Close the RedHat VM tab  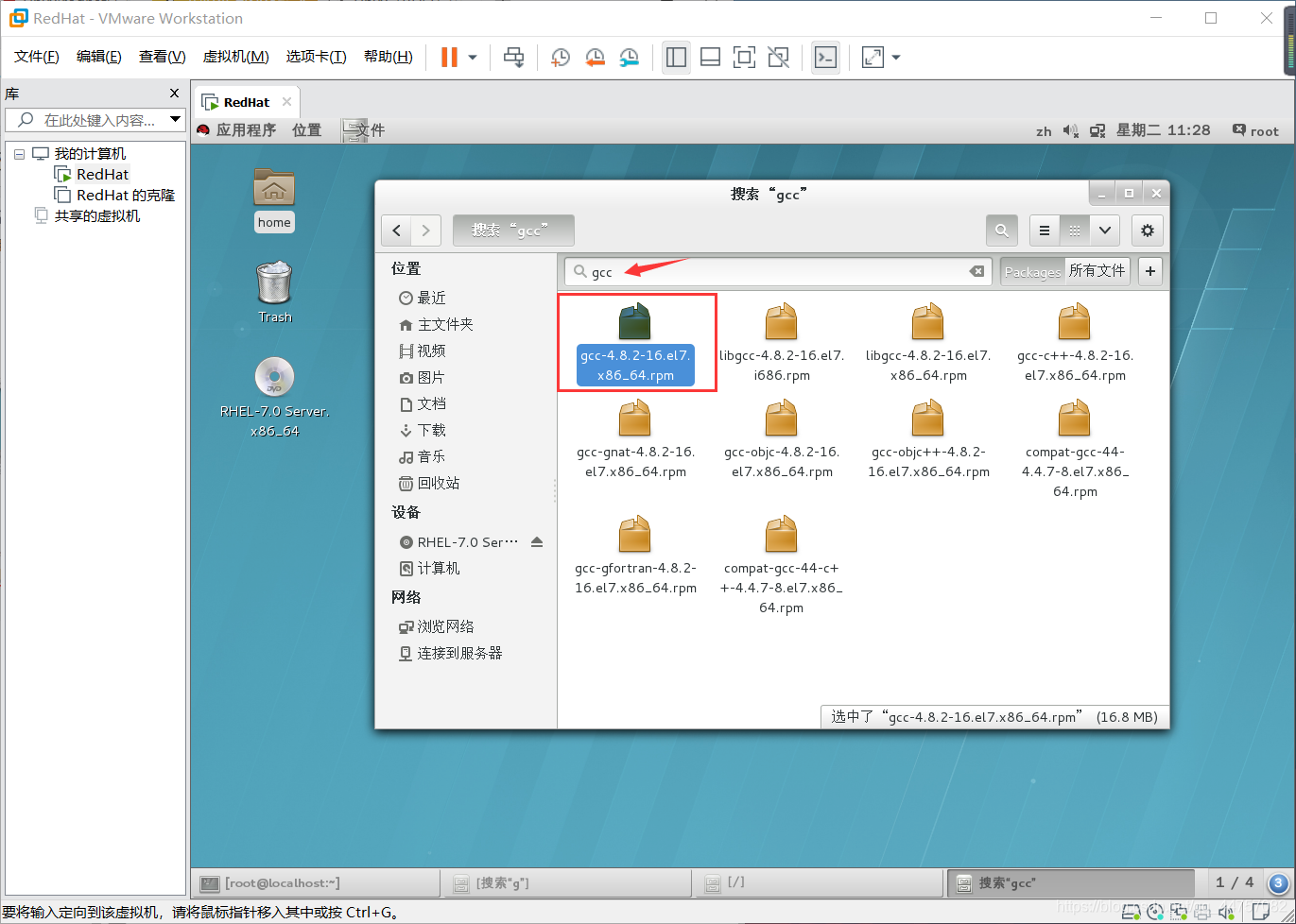point(287,102)
